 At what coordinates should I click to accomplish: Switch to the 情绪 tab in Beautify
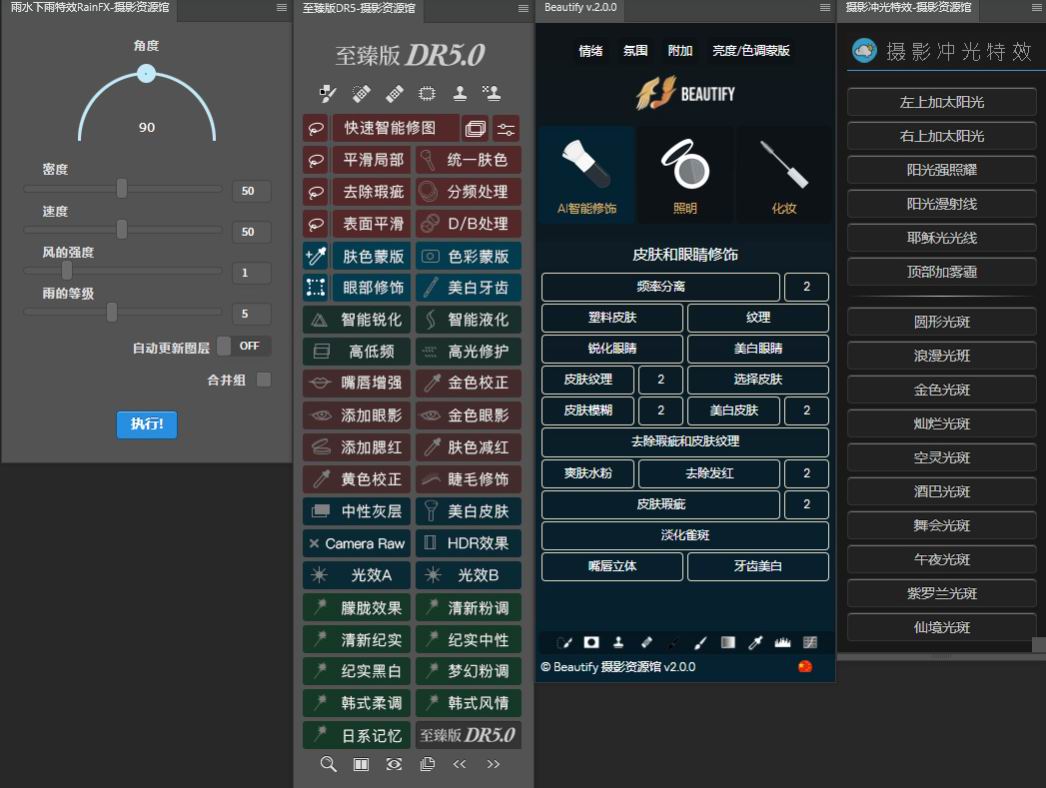590,51
